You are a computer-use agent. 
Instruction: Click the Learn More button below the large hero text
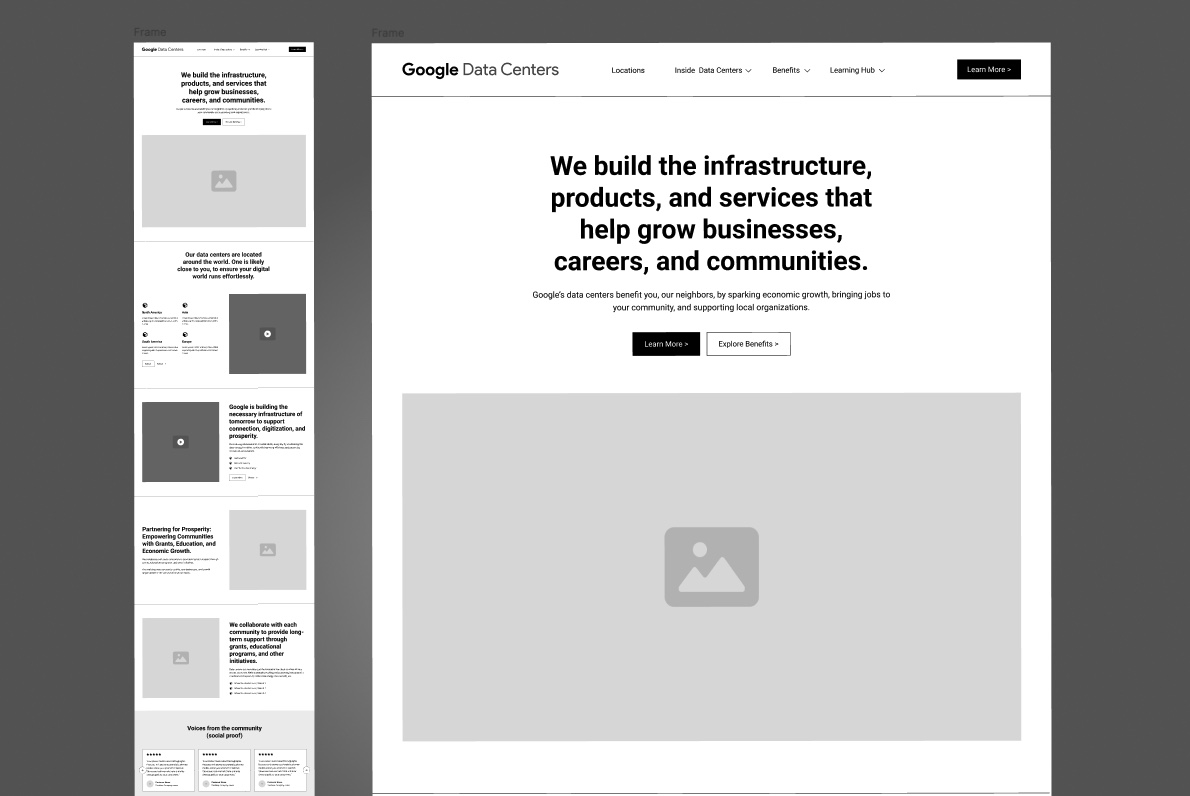click(666, 344)
